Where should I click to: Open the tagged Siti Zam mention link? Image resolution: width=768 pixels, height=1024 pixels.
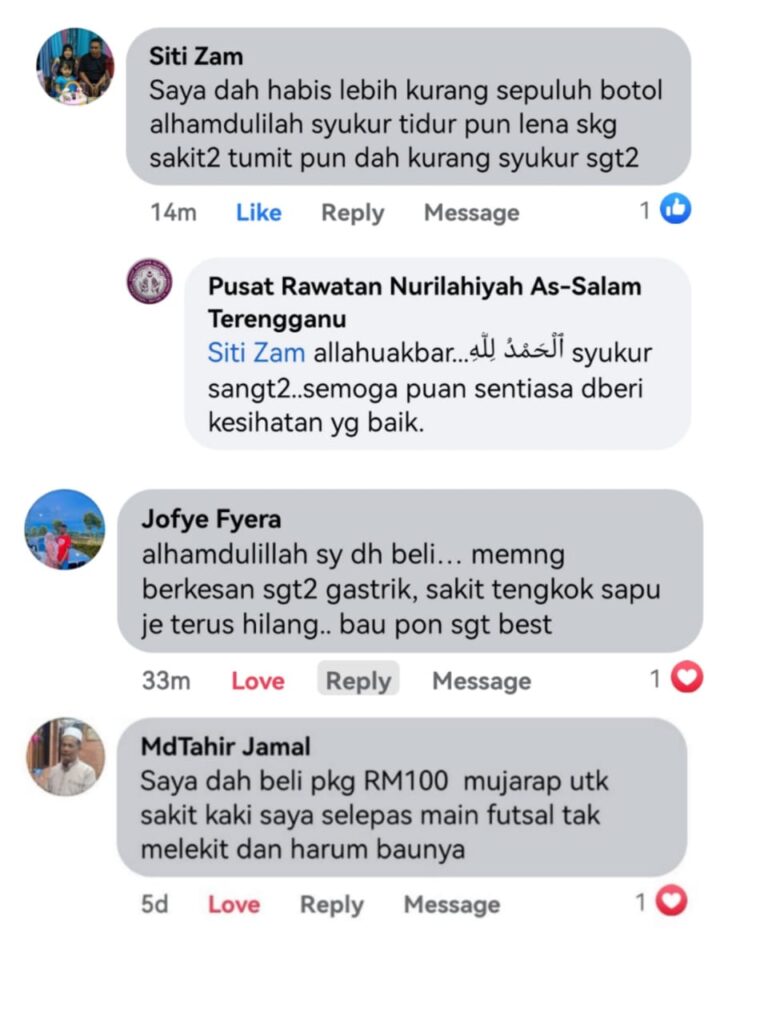coord(256,353)
